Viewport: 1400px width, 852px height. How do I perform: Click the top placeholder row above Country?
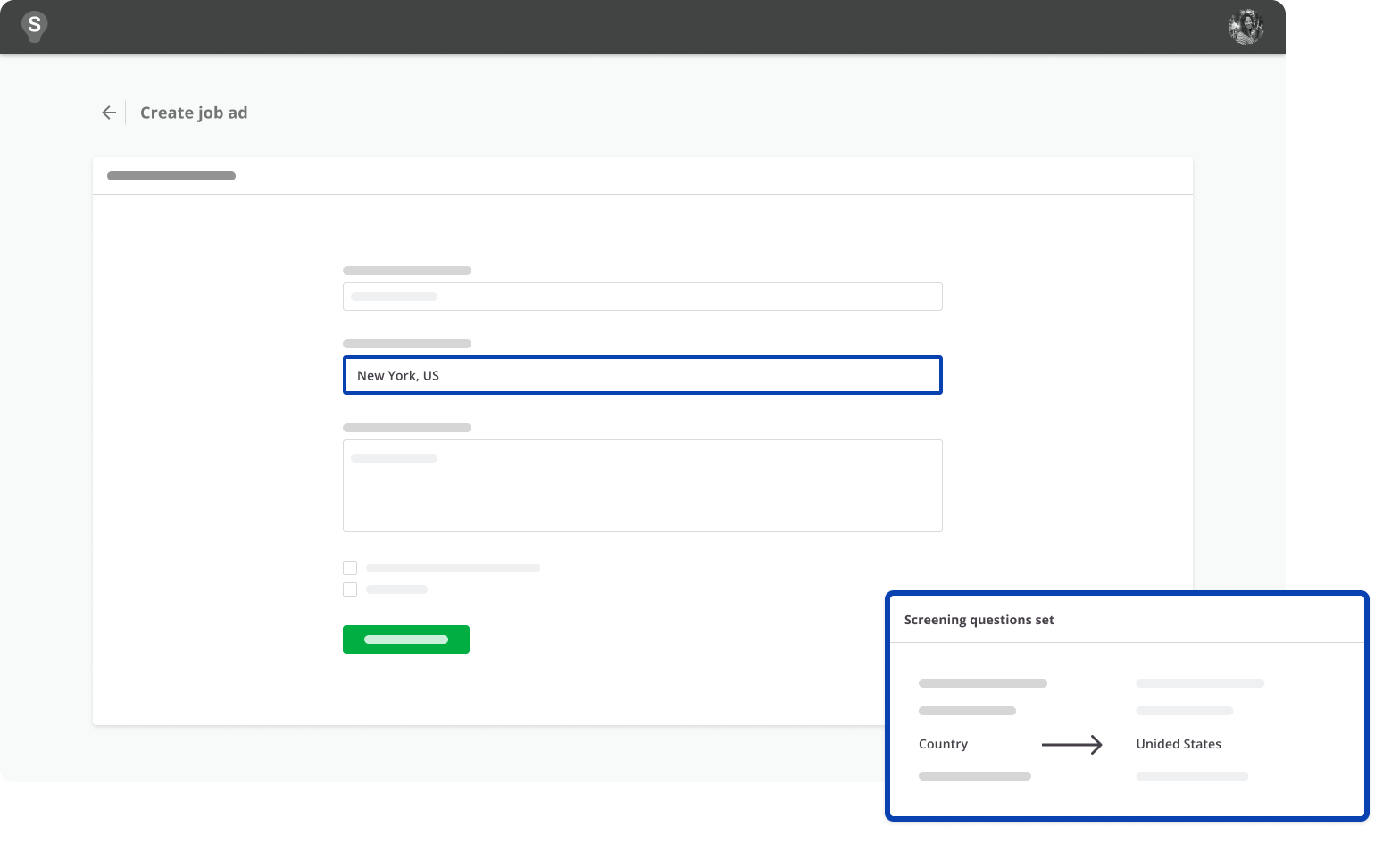[982, 683]
